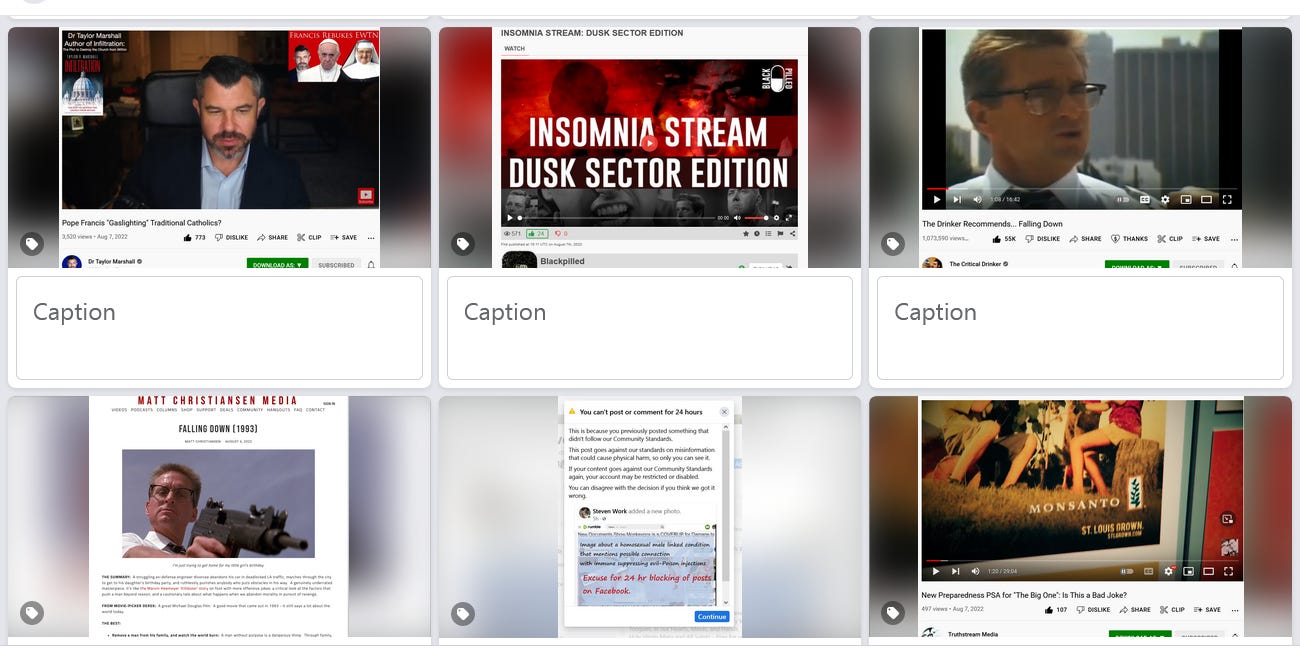The image size is (1300, 657).
Task: Click The Critical Drinker channel name
Action: coord(974,264)
